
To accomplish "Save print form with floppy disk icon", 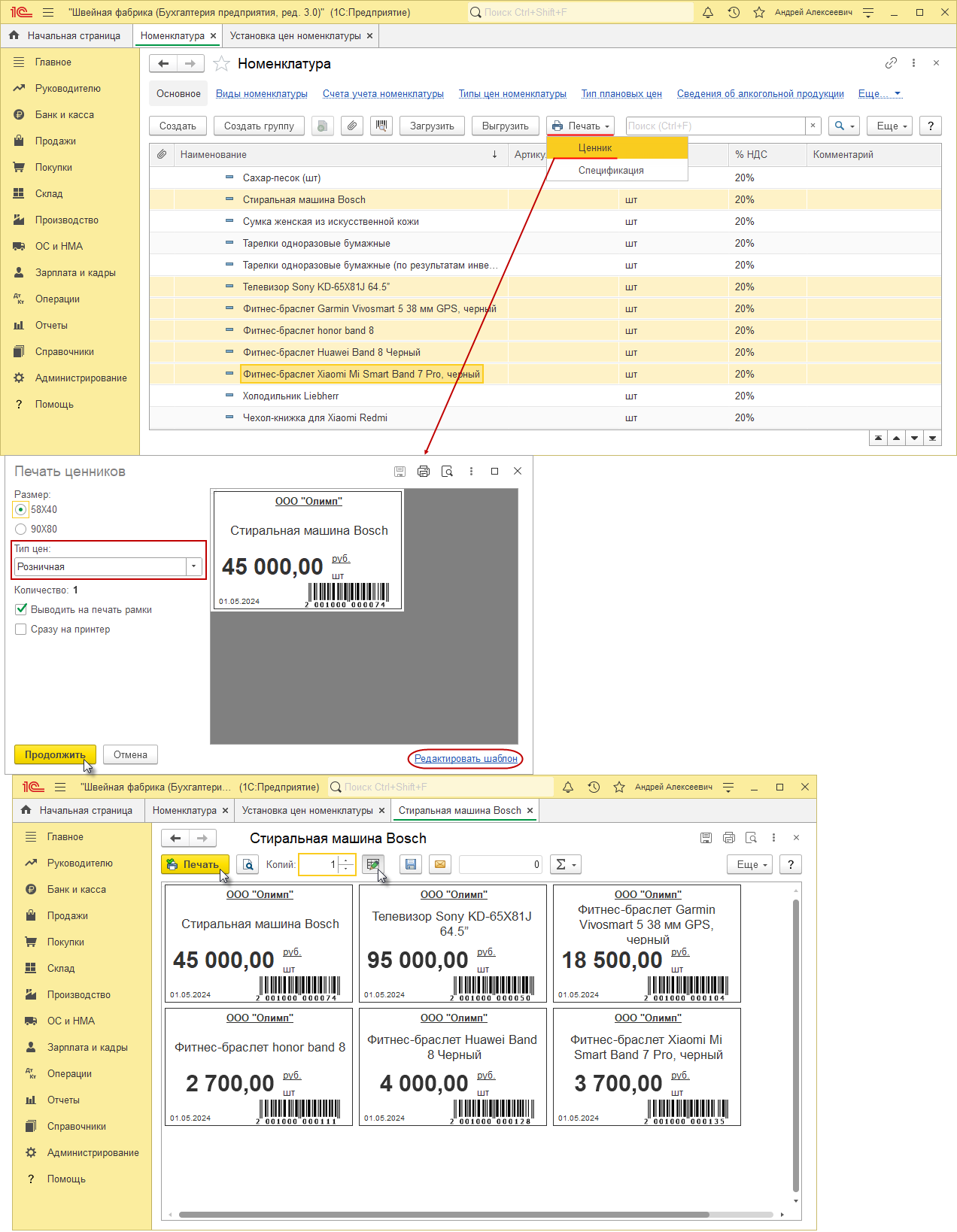I will pyautogui.click(x=411, y=864).
